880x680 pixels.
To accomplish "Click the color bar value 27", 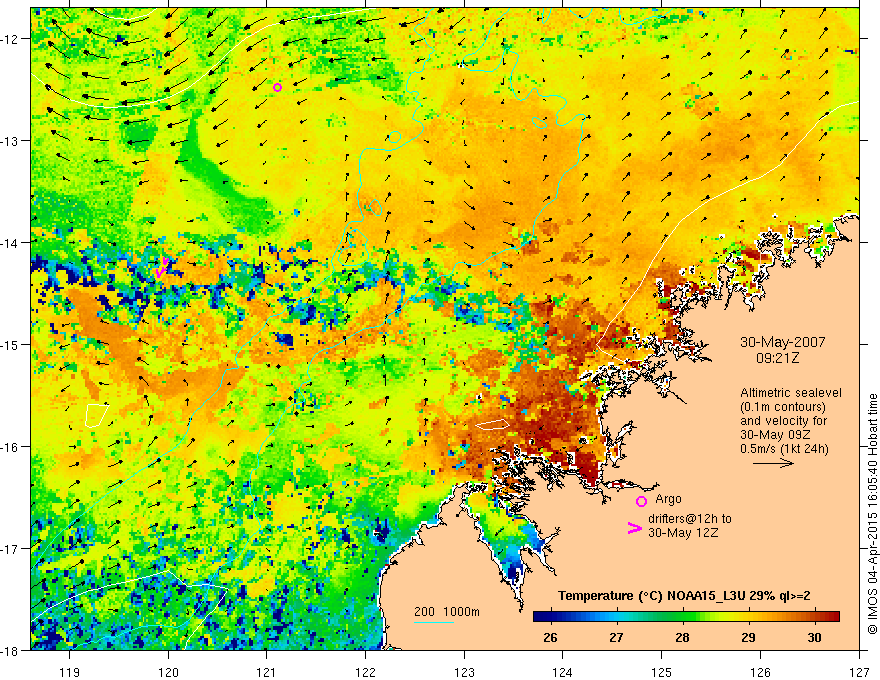I will click(616, 637).
